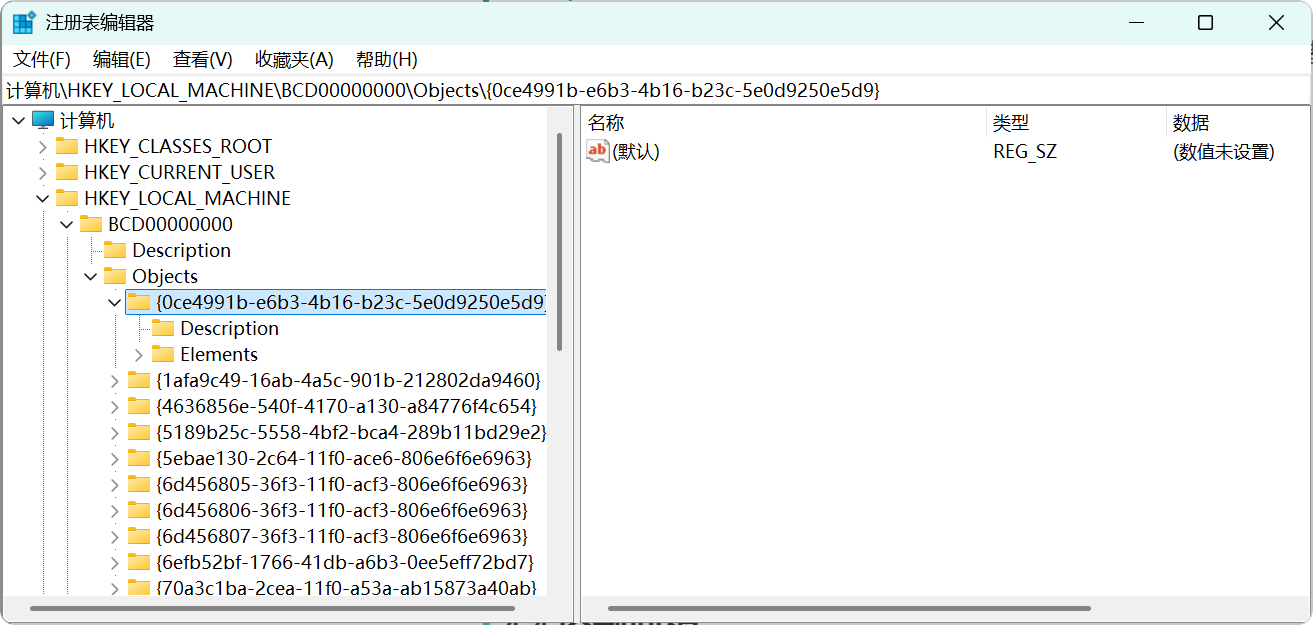Image resolution: width=1313 pixels, height=625 pixels.
Task: Click the BCD00000000 folder icon
Action: point(91,225)
